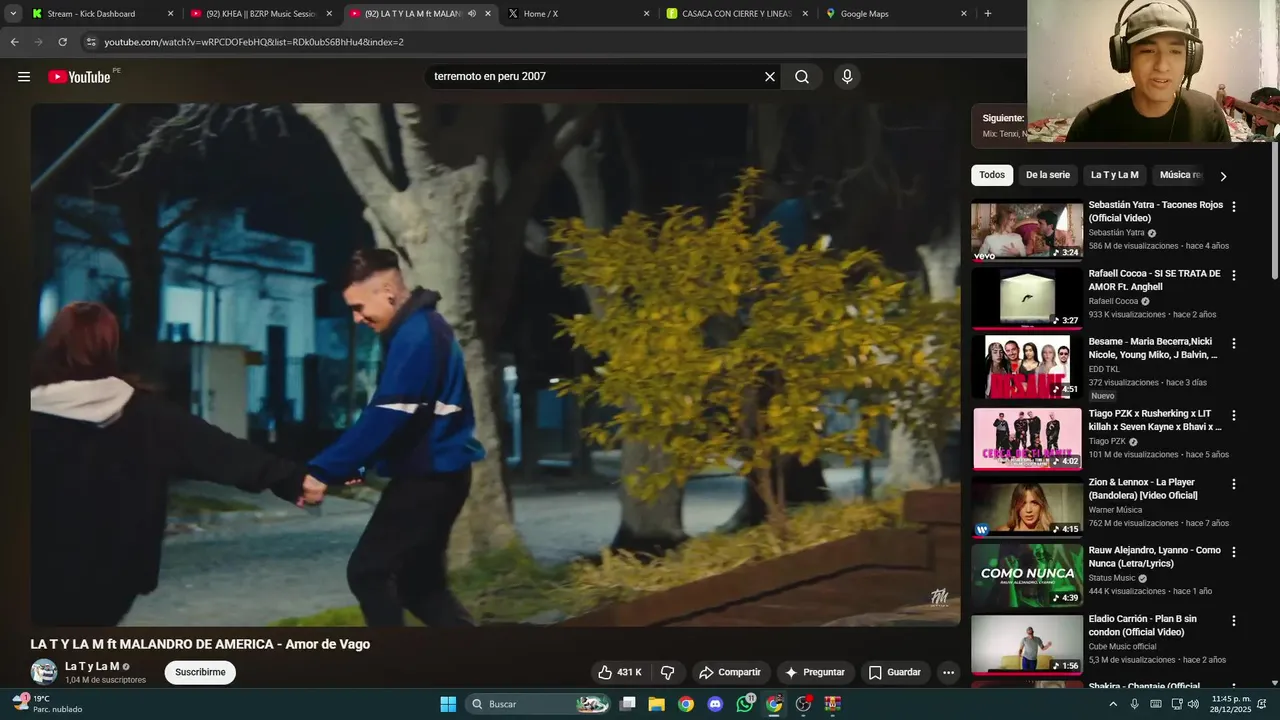Like the video with thumbs up 431 K
This screenshot has height=720, width=1280.
coord(620,672)
